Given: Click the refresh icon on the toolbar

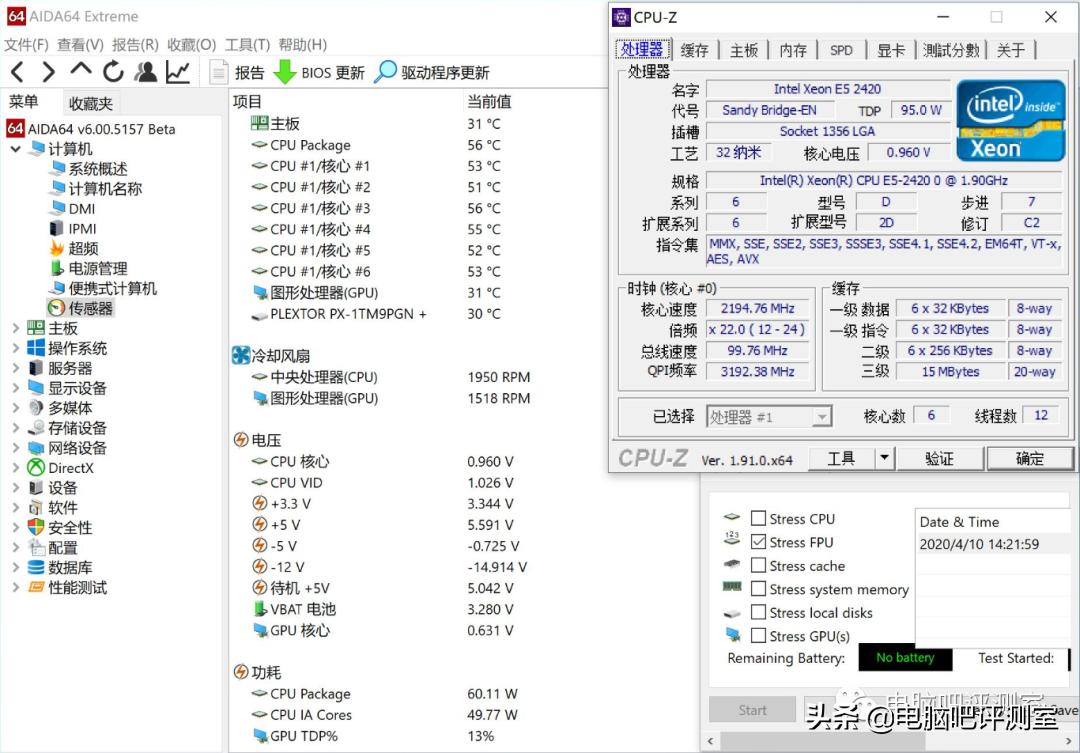Looking at the screenshot, I should coord(113,71).
